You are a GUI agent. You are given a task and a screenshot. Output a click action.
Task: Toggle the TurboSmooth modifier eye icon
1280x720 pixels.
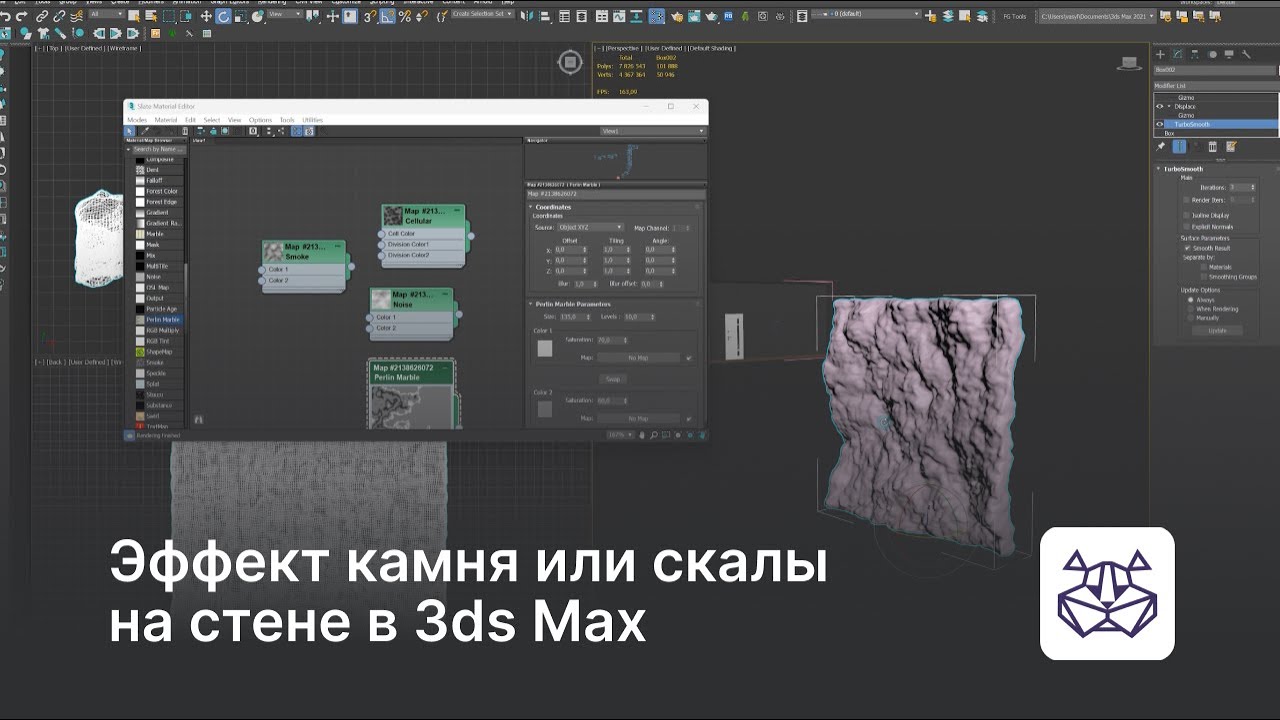(1159, 124)
